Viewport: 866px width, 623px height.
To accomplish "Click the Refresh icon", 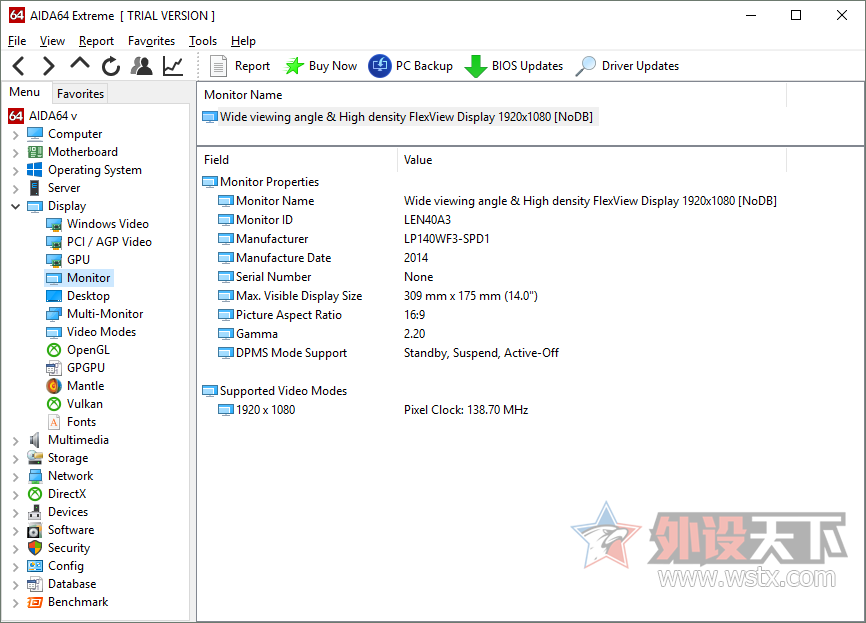I will [111, 66].
